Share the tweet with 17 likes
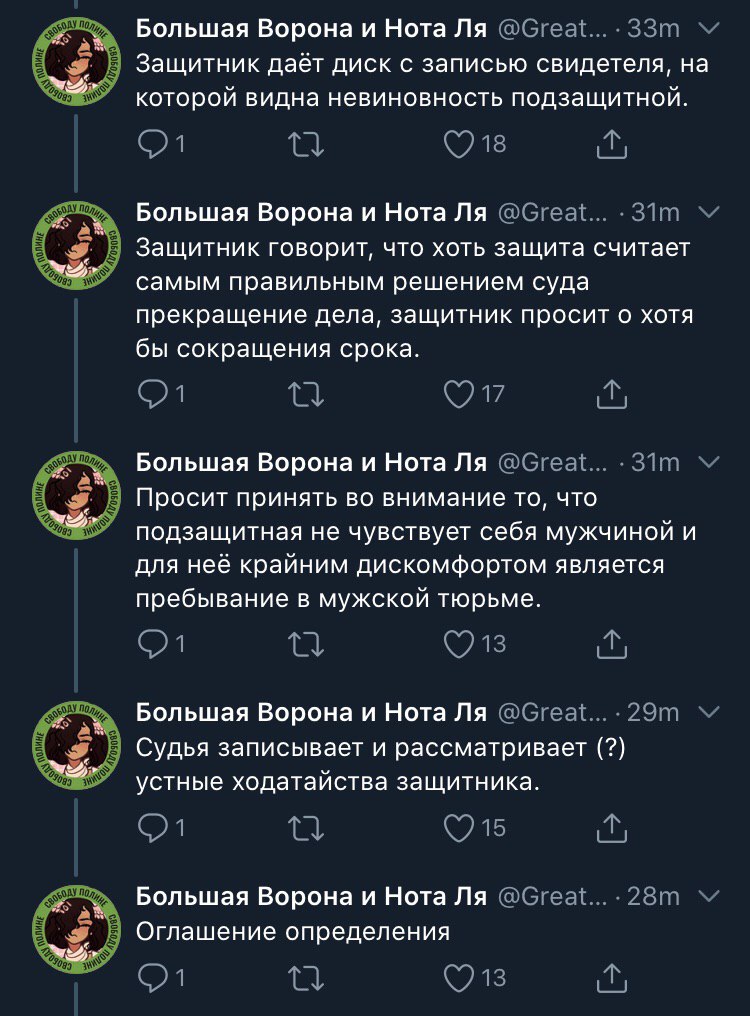The image size is (750, 1016). (x=610, y=395)
